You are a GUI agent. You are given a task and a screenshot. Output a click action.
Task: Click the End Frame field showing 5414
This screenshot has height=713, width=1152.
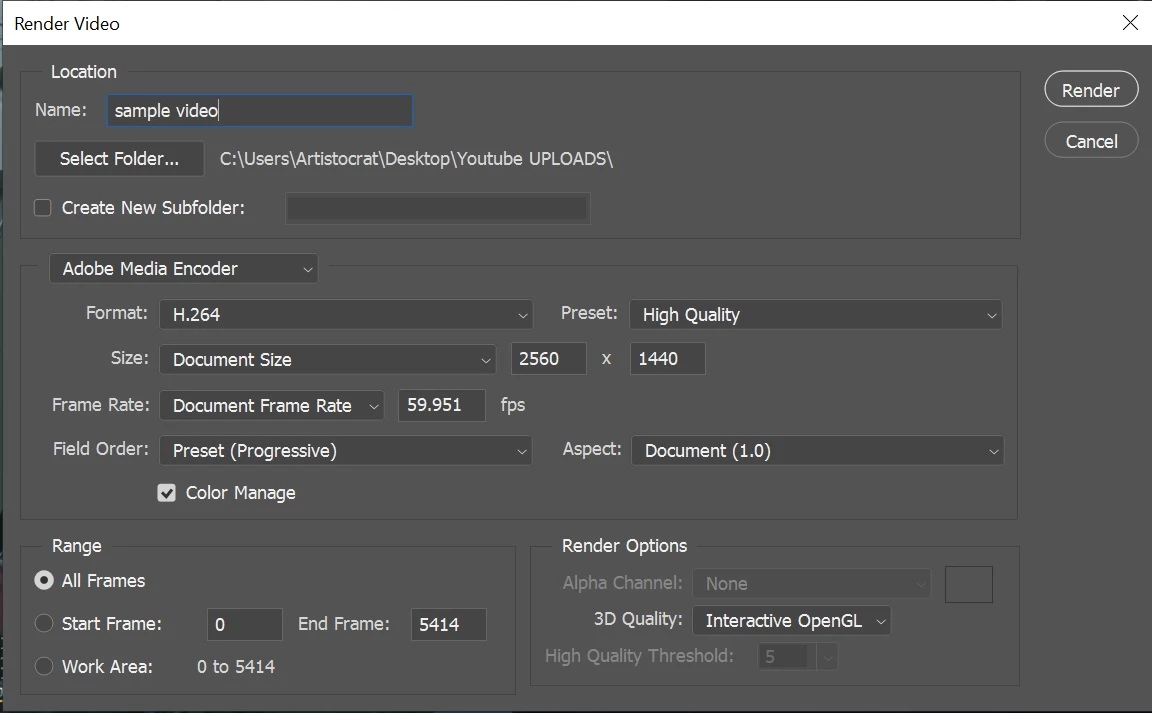[x=448, y=624]
